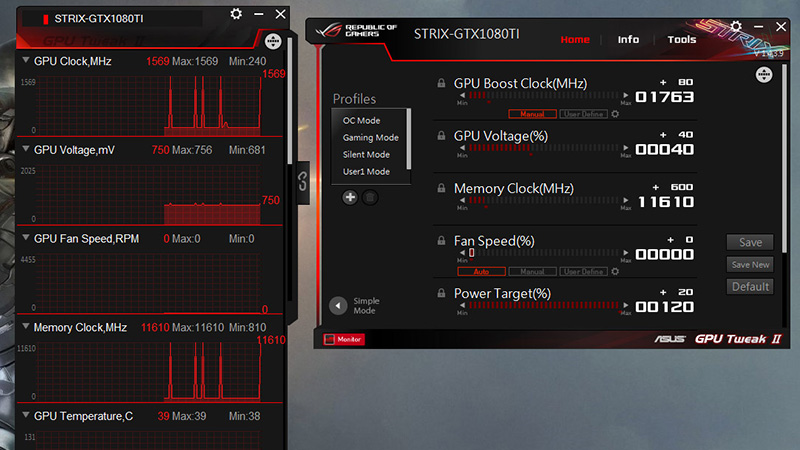The image size is (800, 450).
Task: Click GPU Boost Clock slider track
Action: [544, 95]
